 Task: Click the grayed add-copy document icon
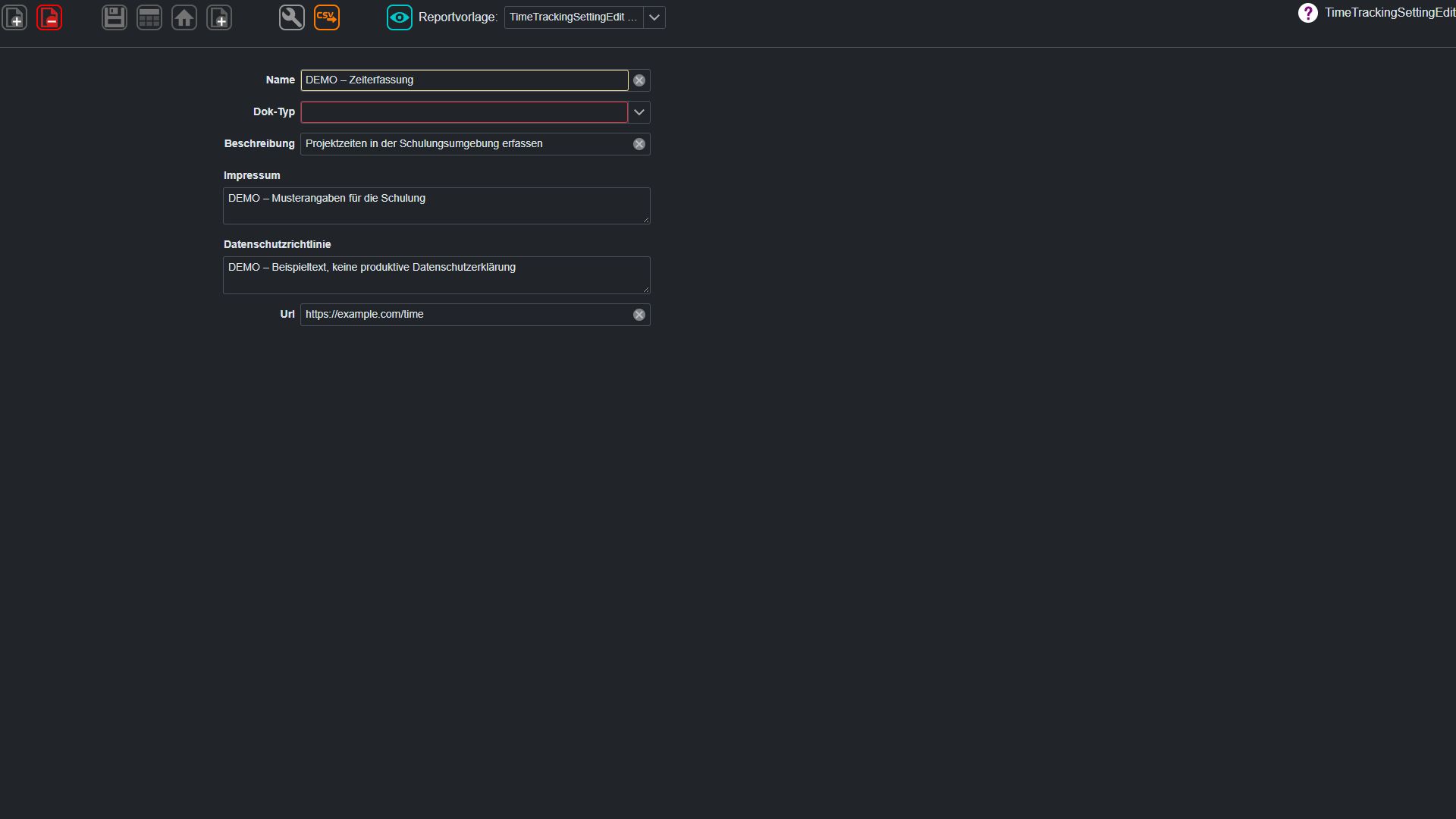pos(219,17)
